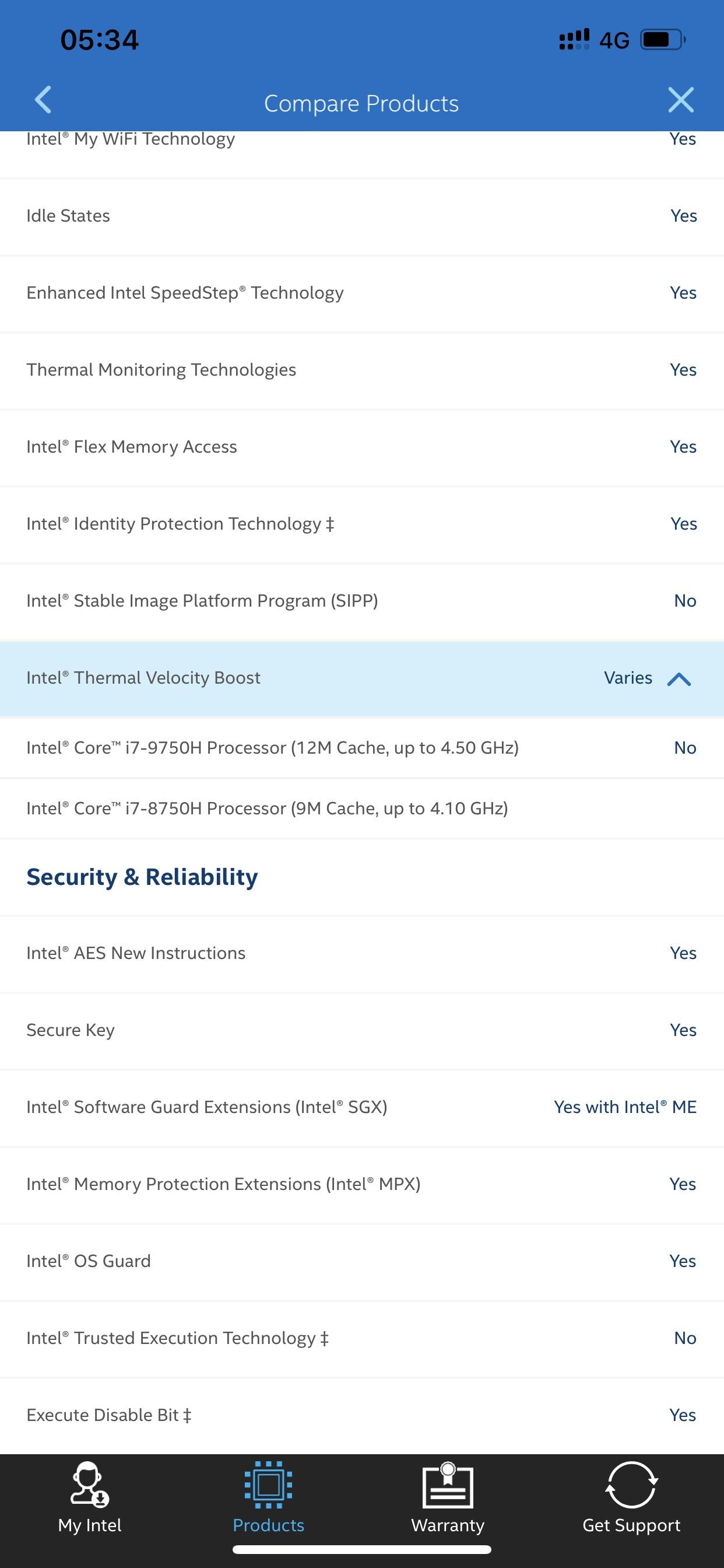Tap the Security & Reliability heading
Viewport: 724px width, 1568px height.
click(142, 877)
